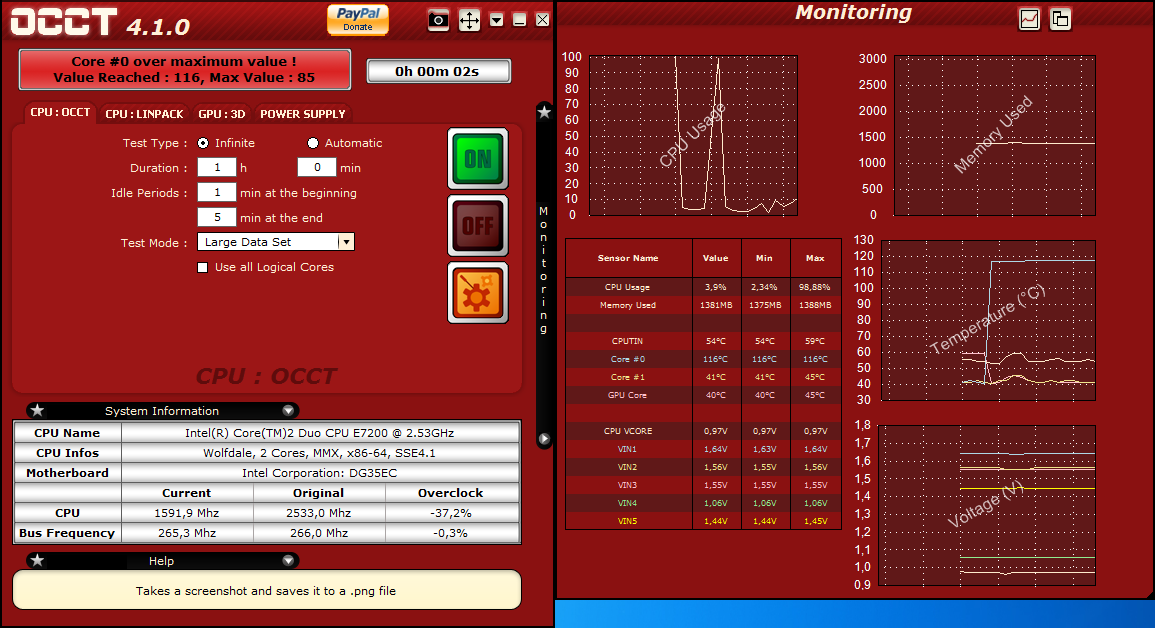Viewport: 1155px width, 628px height.
Task: Select the Core #1 sensor row
Action: (703, 377)
